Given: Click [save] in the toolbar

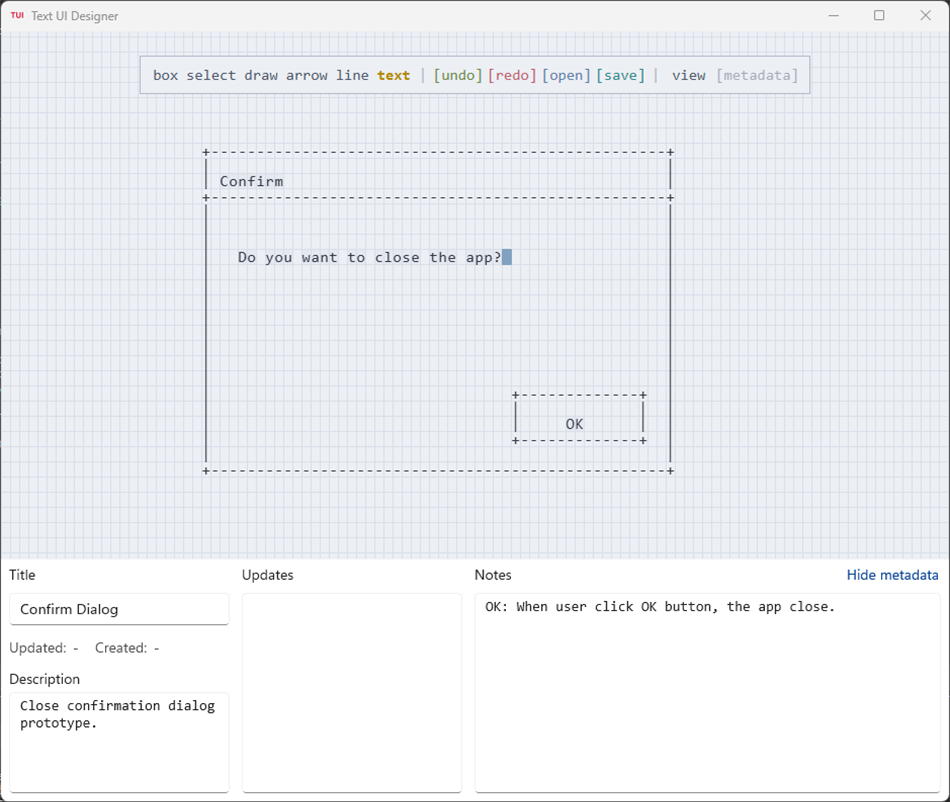Looking at the screenshot, I should (620, 76).
